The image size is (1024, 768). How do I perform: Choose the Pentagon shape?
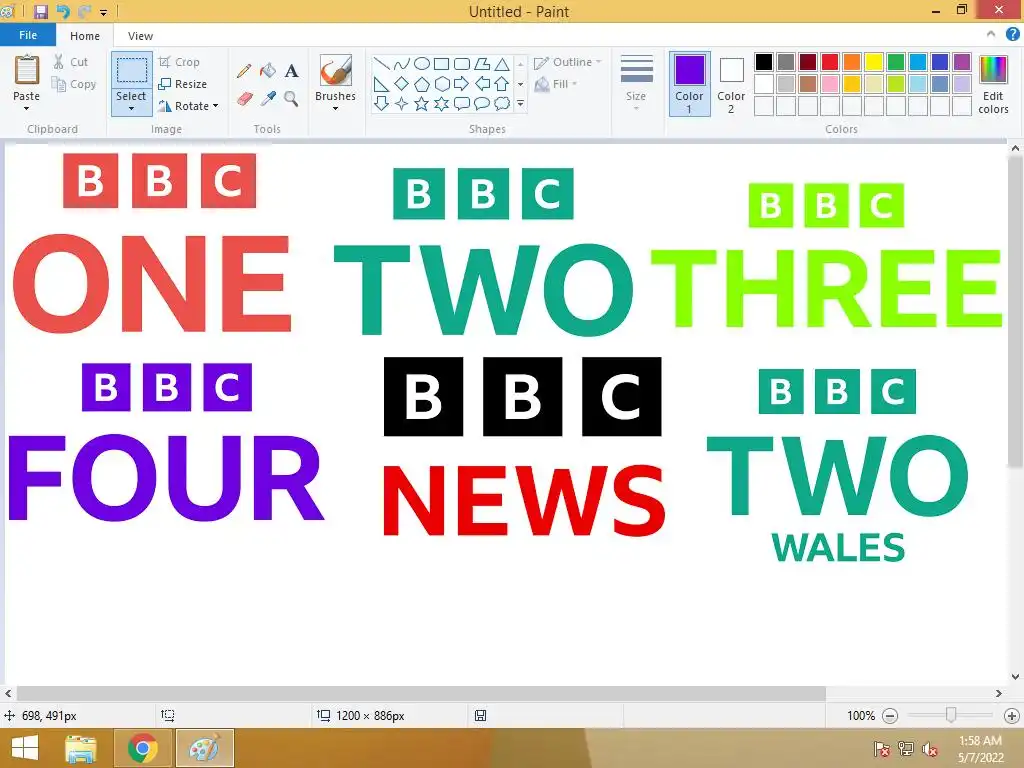(x=422, y=84)
